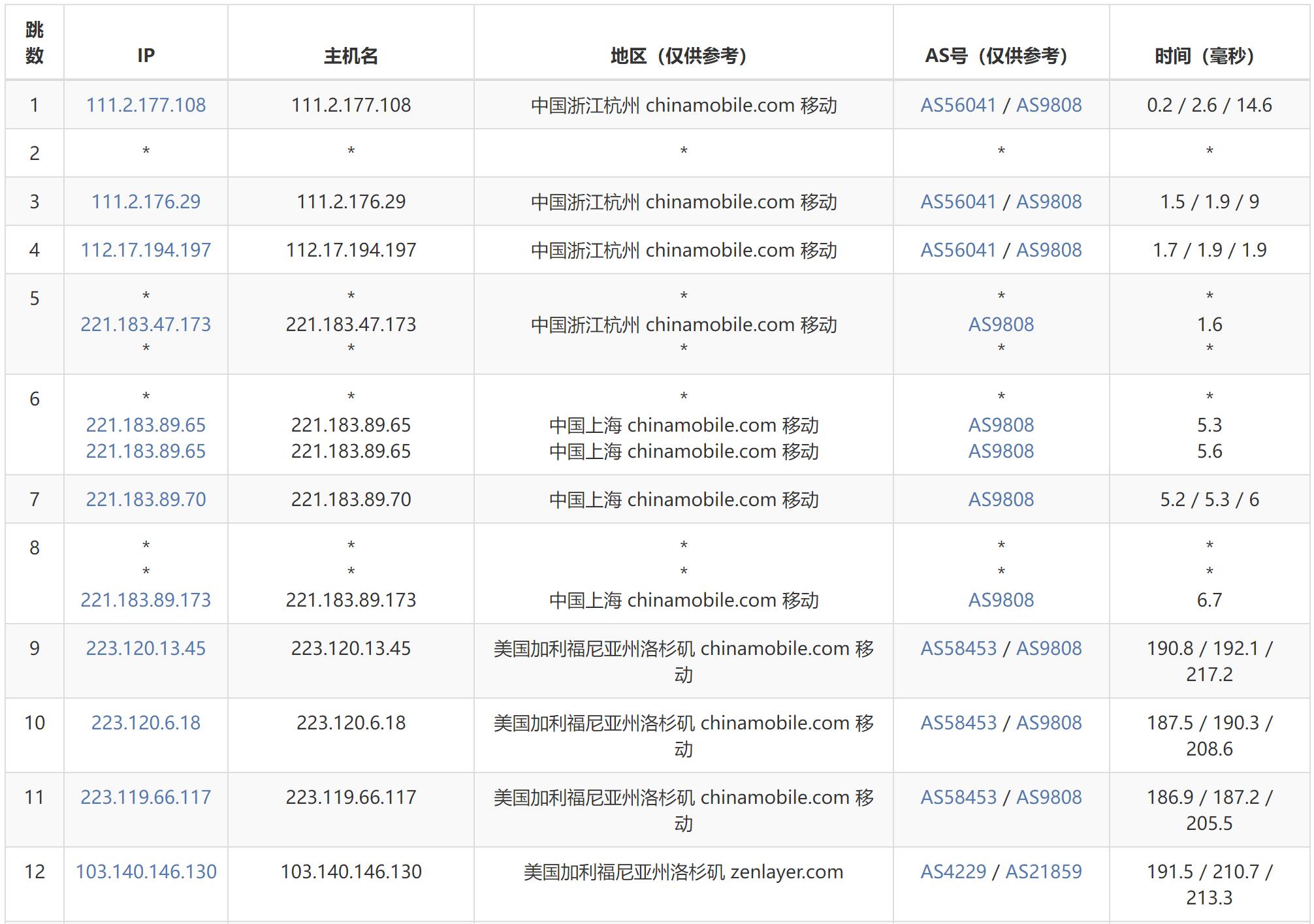Open the AS21859 link in hop 12

(1044, 872)
